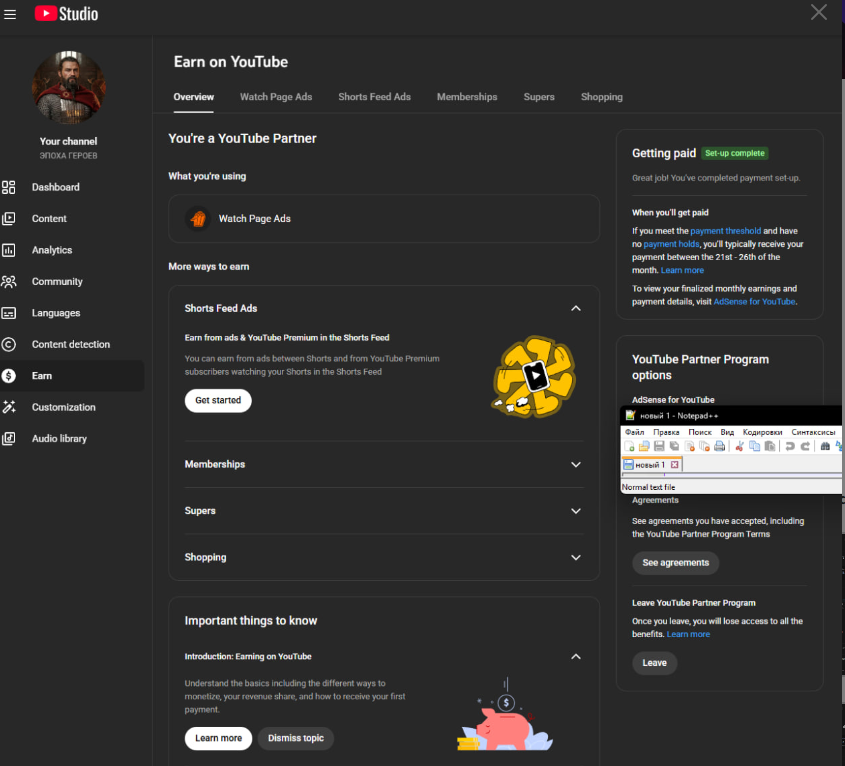Close the новый 1 tab in Notepad++
The image size is (845, 766).
point(674,465)
